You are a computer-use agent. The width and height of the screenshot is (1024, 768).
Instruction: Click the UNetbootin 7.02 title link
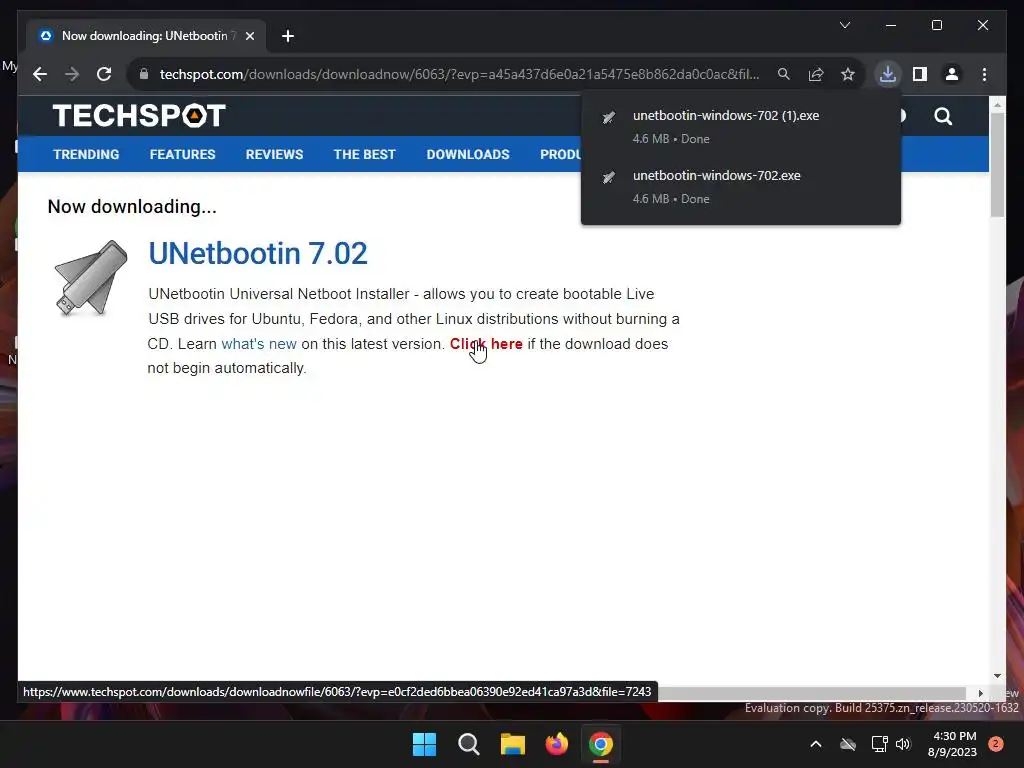click(x=258, y=253)
